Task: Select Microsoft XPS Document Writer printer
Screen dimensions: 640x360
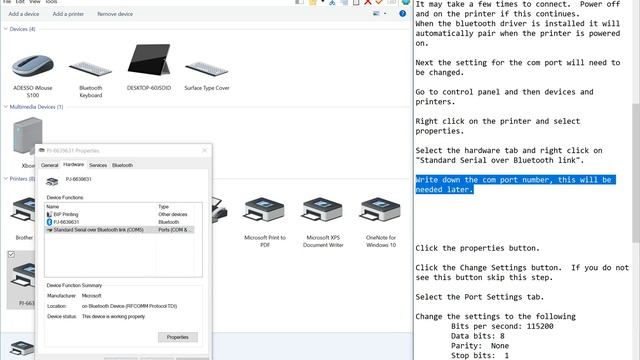Action: (x=322, y=209)
